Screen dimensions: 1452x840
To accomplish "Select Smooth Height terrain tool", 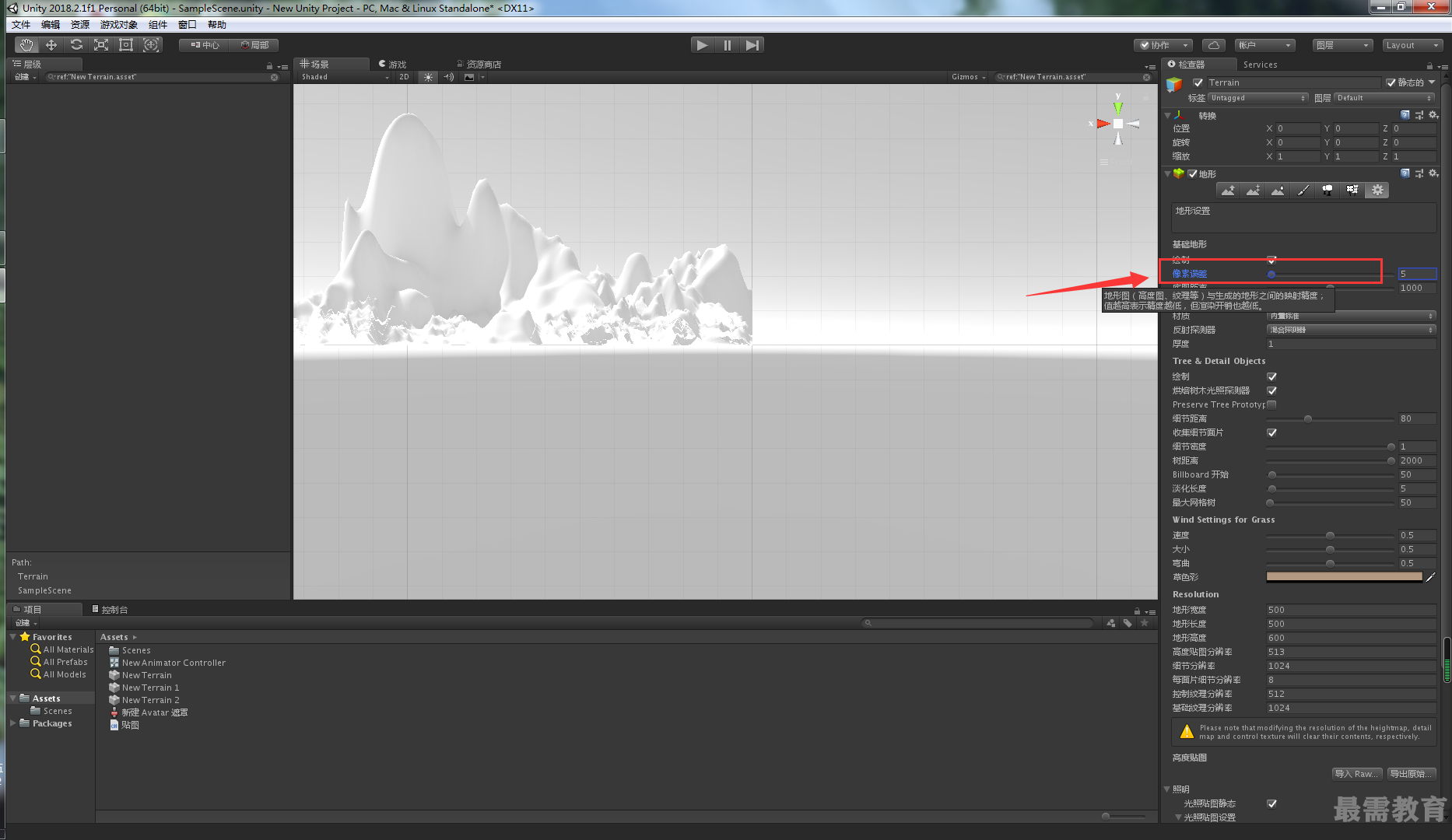I will coord(1278,191).
